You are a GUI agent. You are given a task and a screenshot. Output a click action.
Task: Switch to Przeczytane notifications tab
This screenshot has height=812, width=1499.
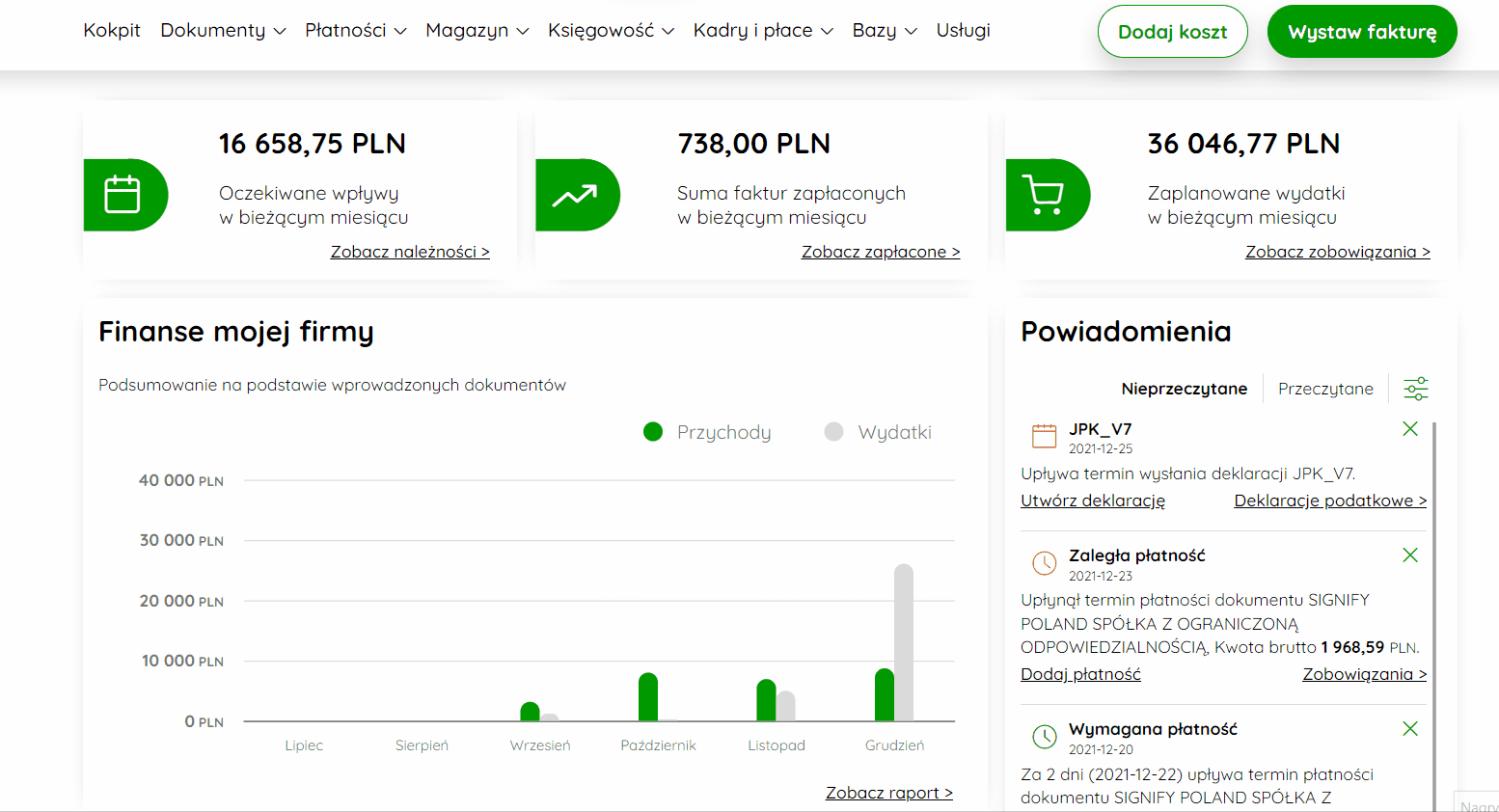click(x=1325, y=389)
